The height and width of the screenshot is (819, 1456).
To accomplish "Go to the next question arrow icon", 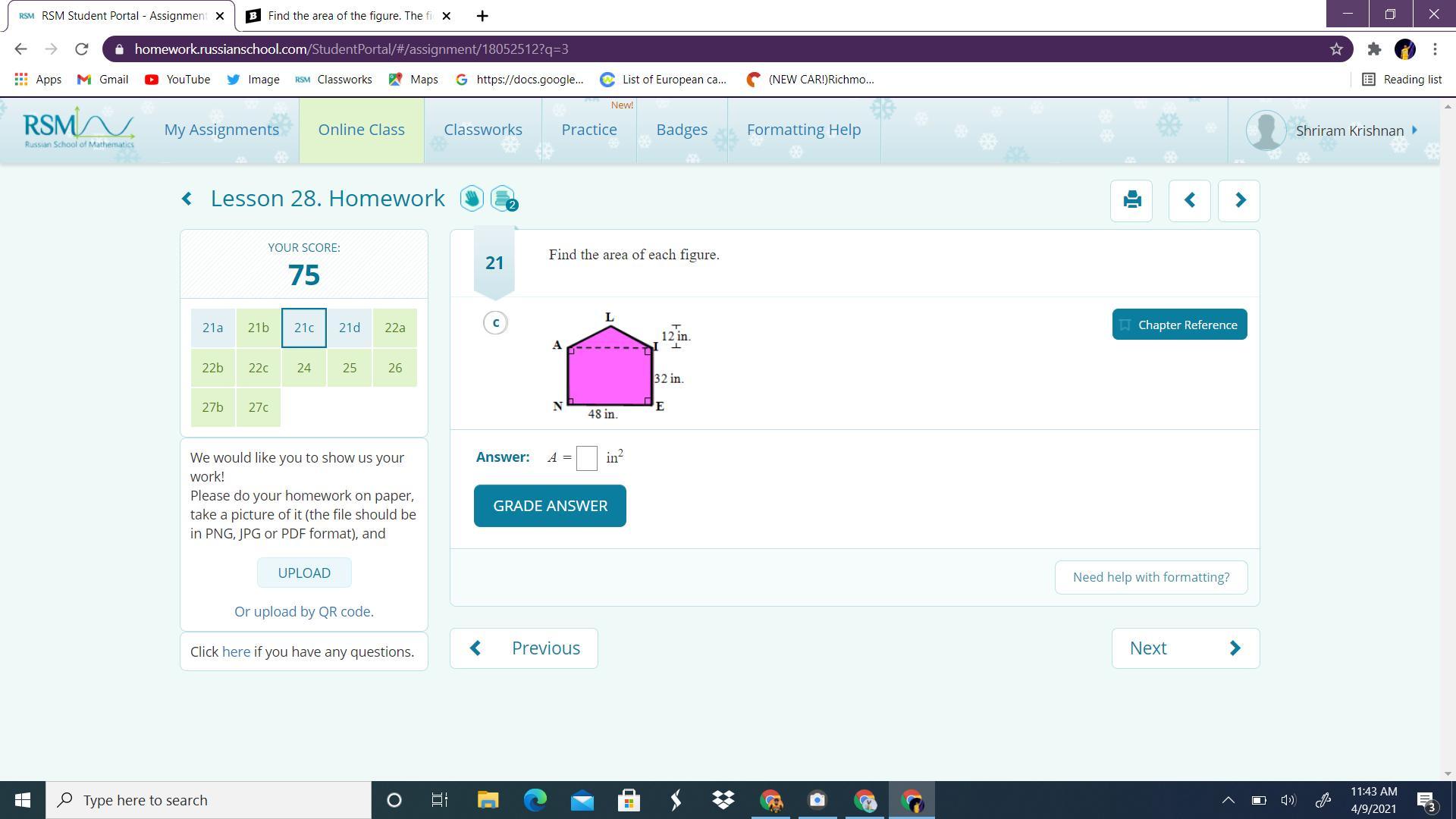I will [1239, 200].
